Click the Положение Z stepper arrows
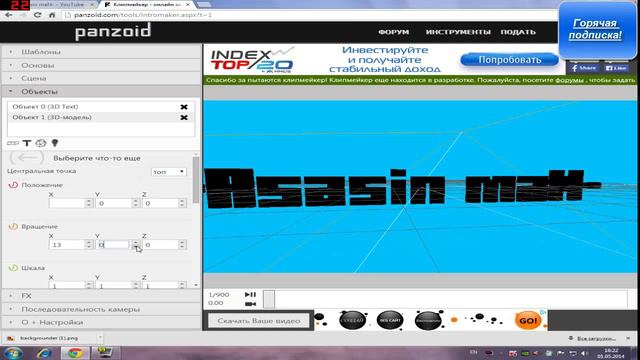Image resolution: width=640 pixels, height=360 pixels. pos(182,203)
